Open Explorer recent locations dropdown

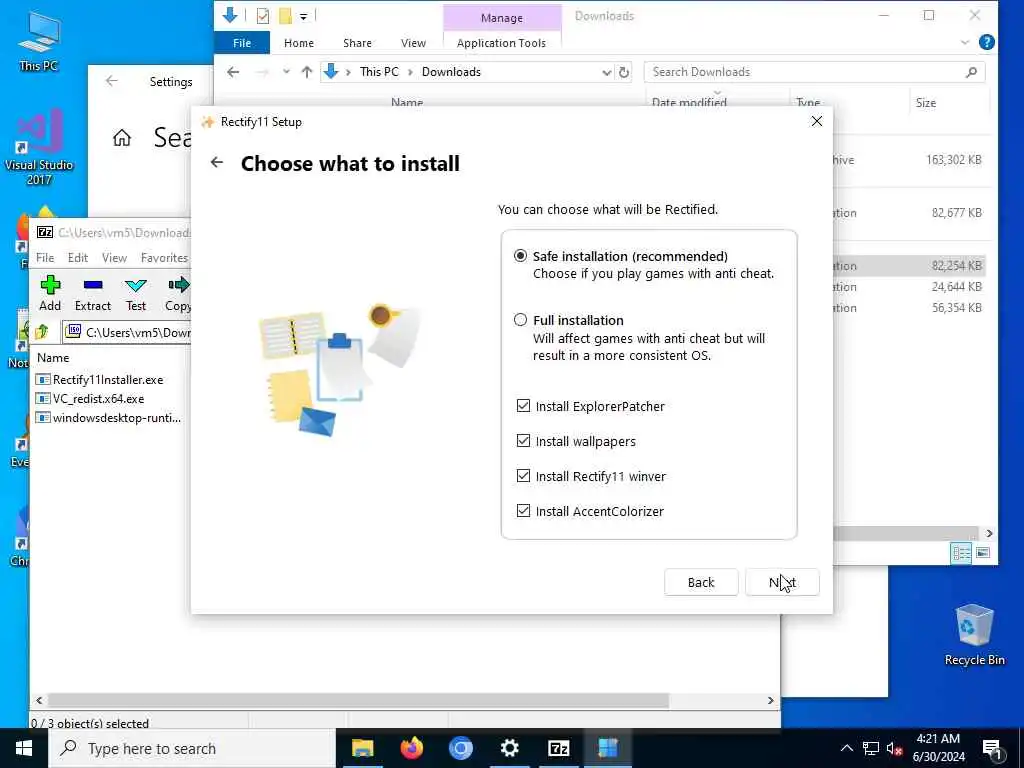(286, 72)
